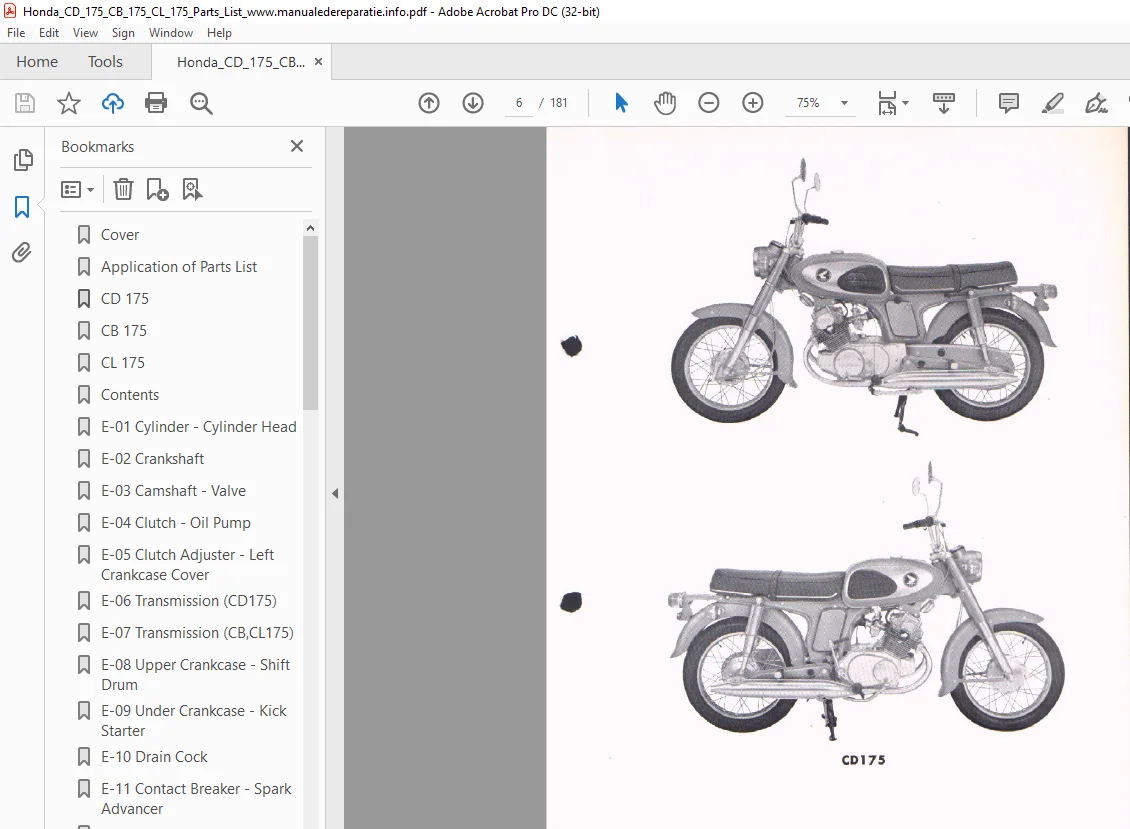This screenshot has height=829, width=1130.
Task: Click the bookmarks list scrollbar thumb
Action: pos(311,323)
